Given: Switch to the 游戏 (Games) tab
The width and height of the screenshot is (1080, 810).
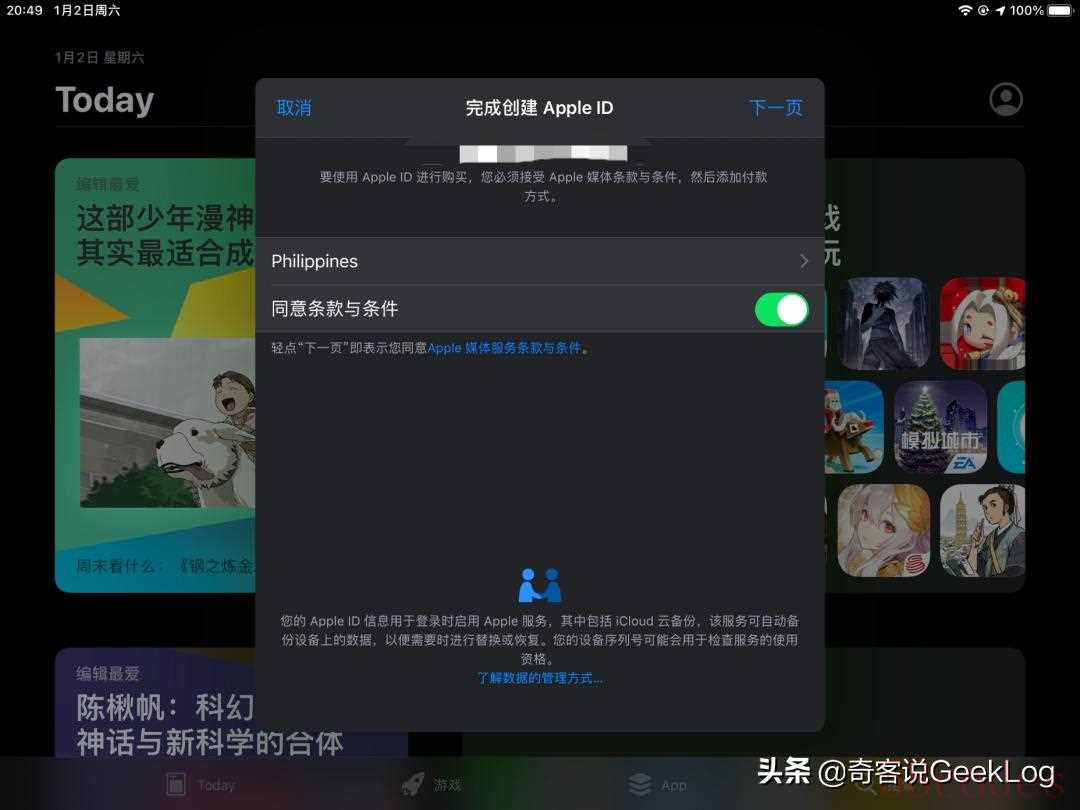Looking at the screenshot, I should coord(432,785).
